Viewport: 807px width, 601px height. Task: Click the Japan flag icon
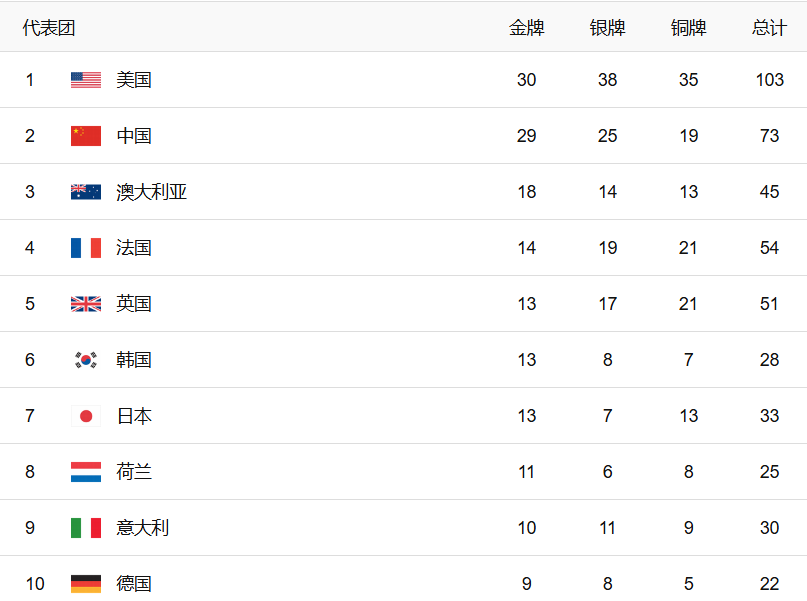point(86,416)
